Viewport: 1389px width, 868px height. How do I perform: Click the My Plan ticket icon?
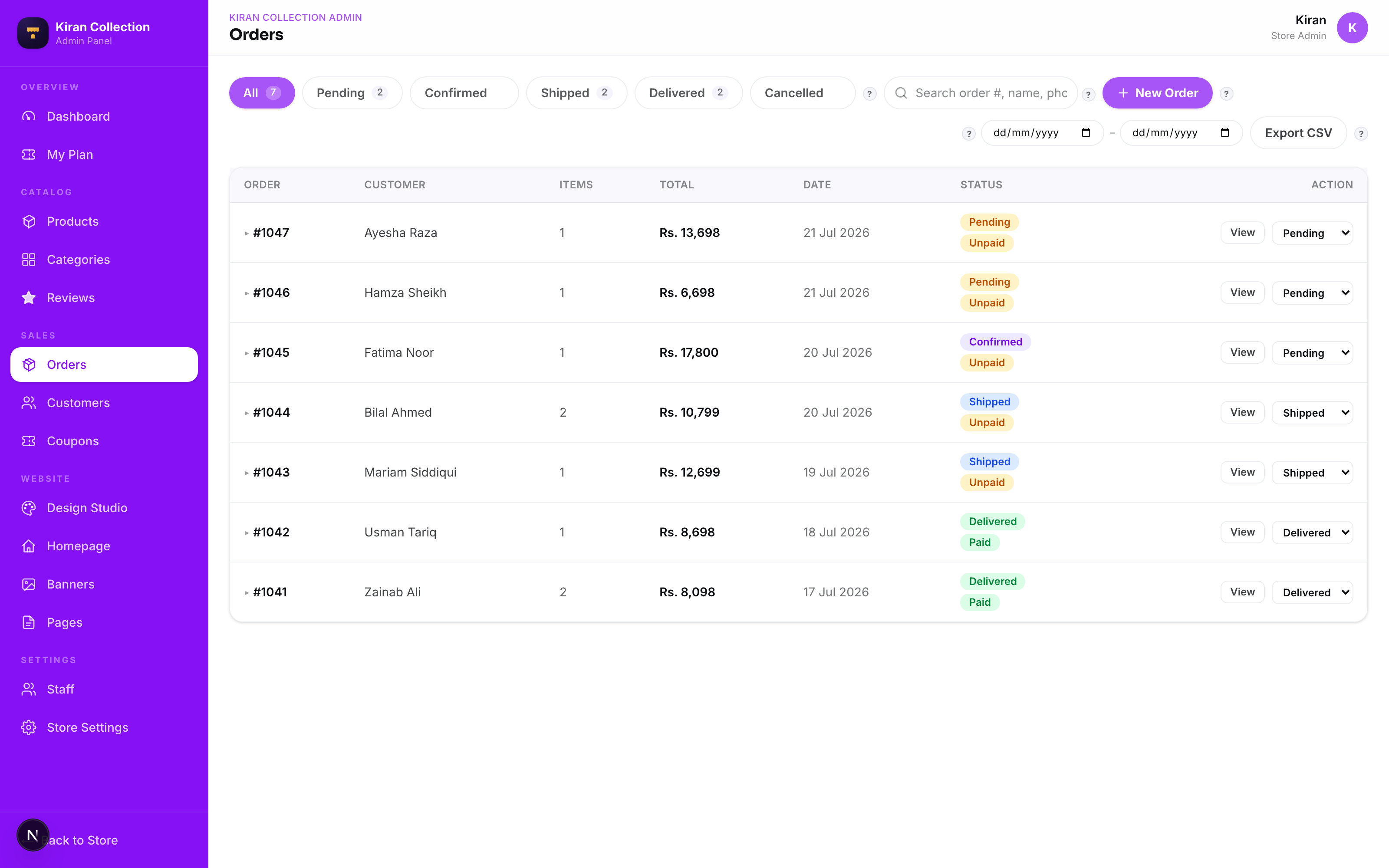coord(29,155)
